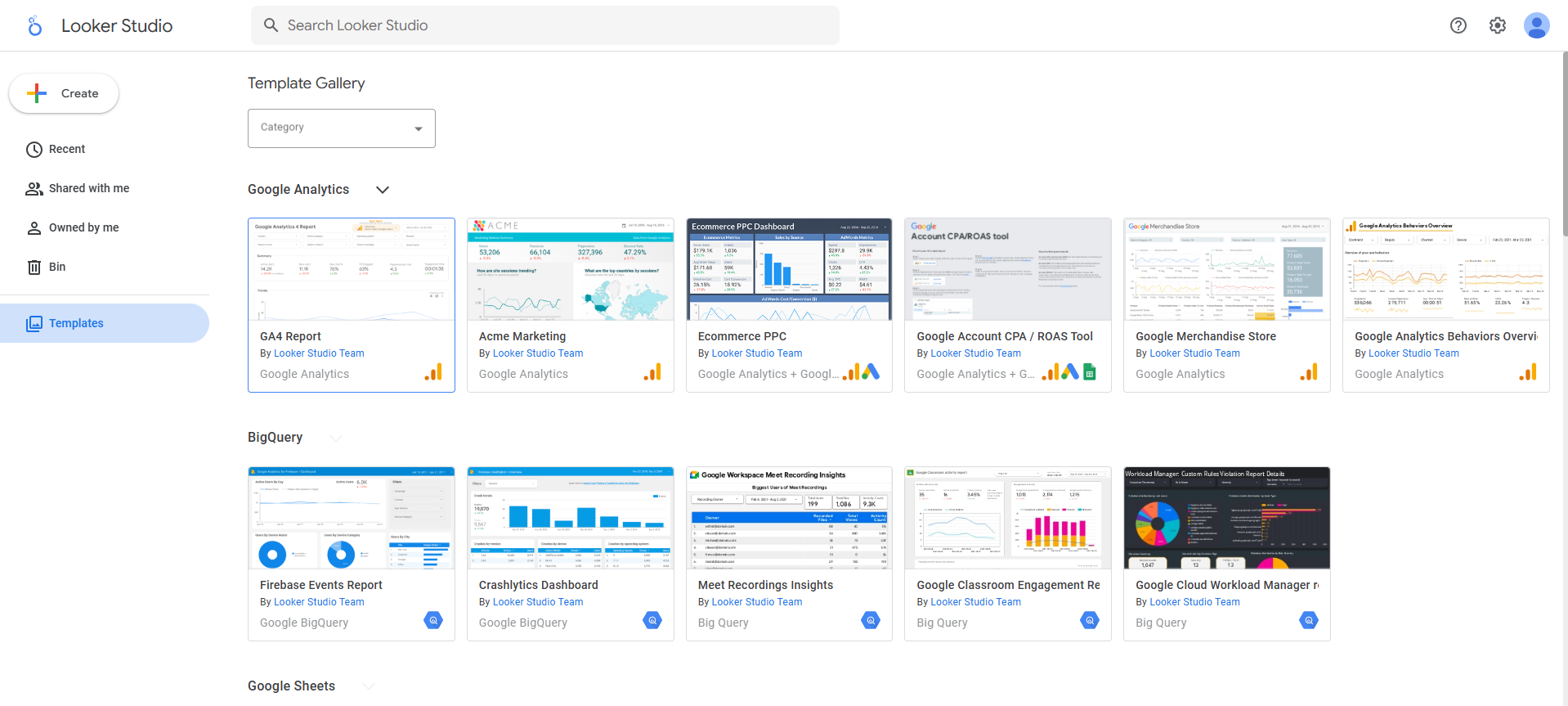Image resolution: width=1568 pixels, height=706 pixels.
Task: Click BigQuery icon on Meet Recordings Insights card
Action: pyautogui.click(x=871, y=620)
